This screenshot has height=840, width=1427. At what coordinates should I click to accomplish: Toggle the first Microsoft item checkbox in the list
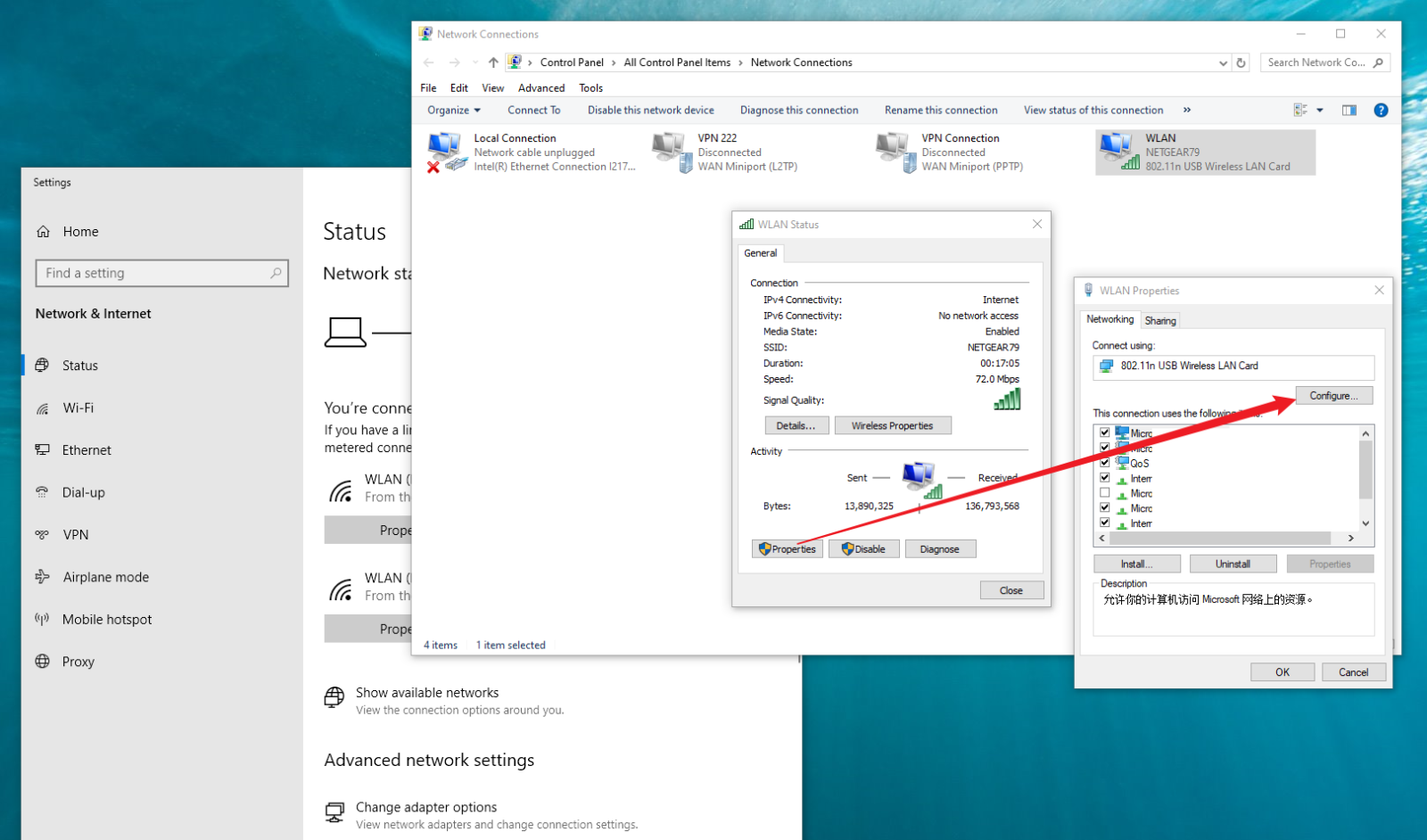coord(1105,432)
